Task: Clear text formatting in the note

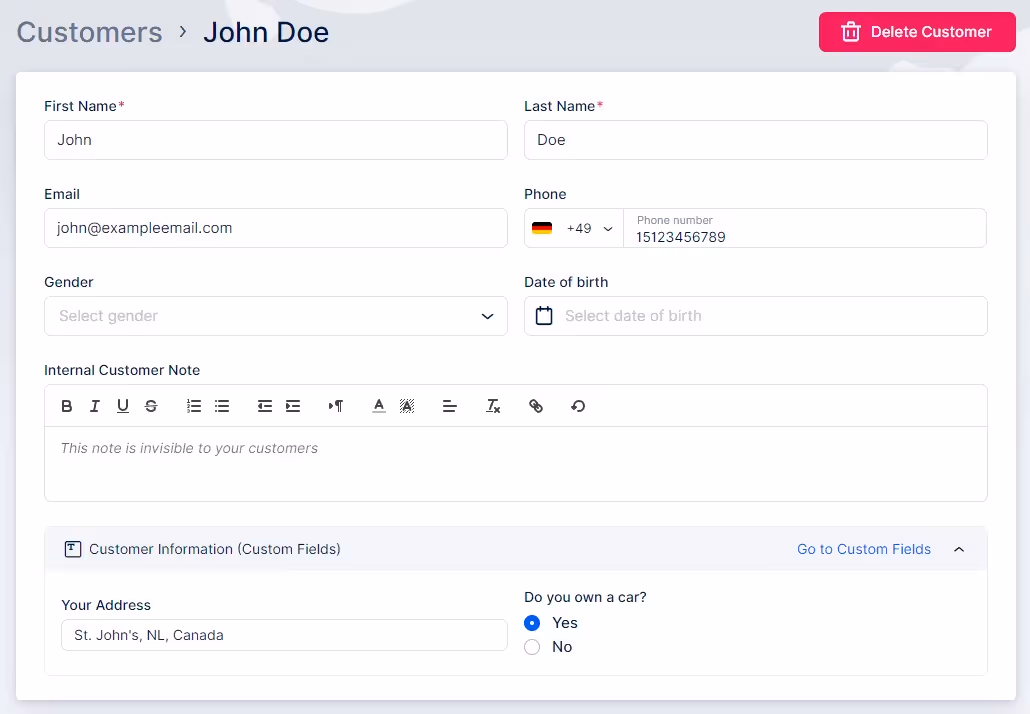Action: pyautogui.click(x=493, y=406)
